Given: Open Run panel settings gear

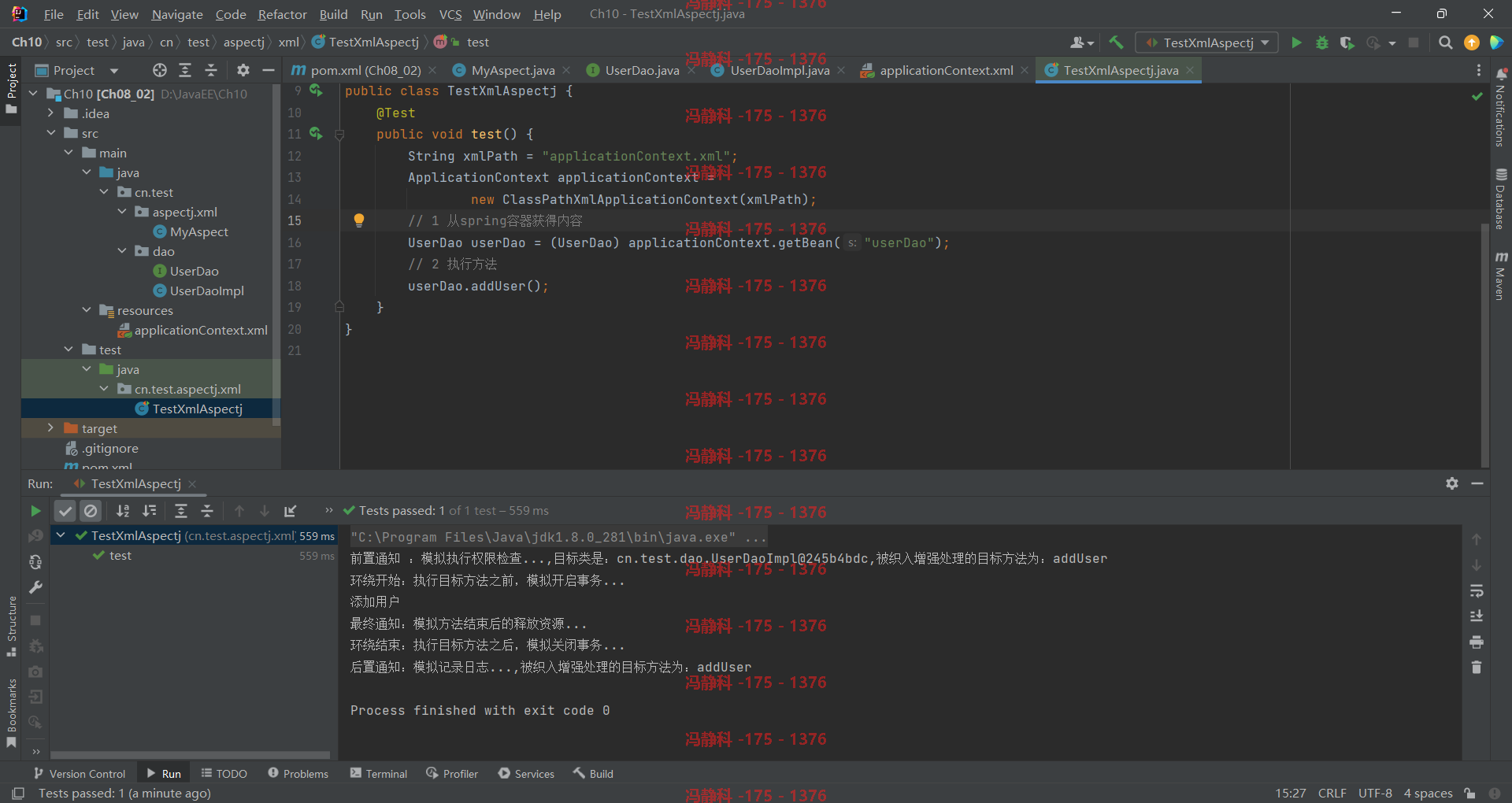Looking at the screenshot, I should (x=1451, y=483).
